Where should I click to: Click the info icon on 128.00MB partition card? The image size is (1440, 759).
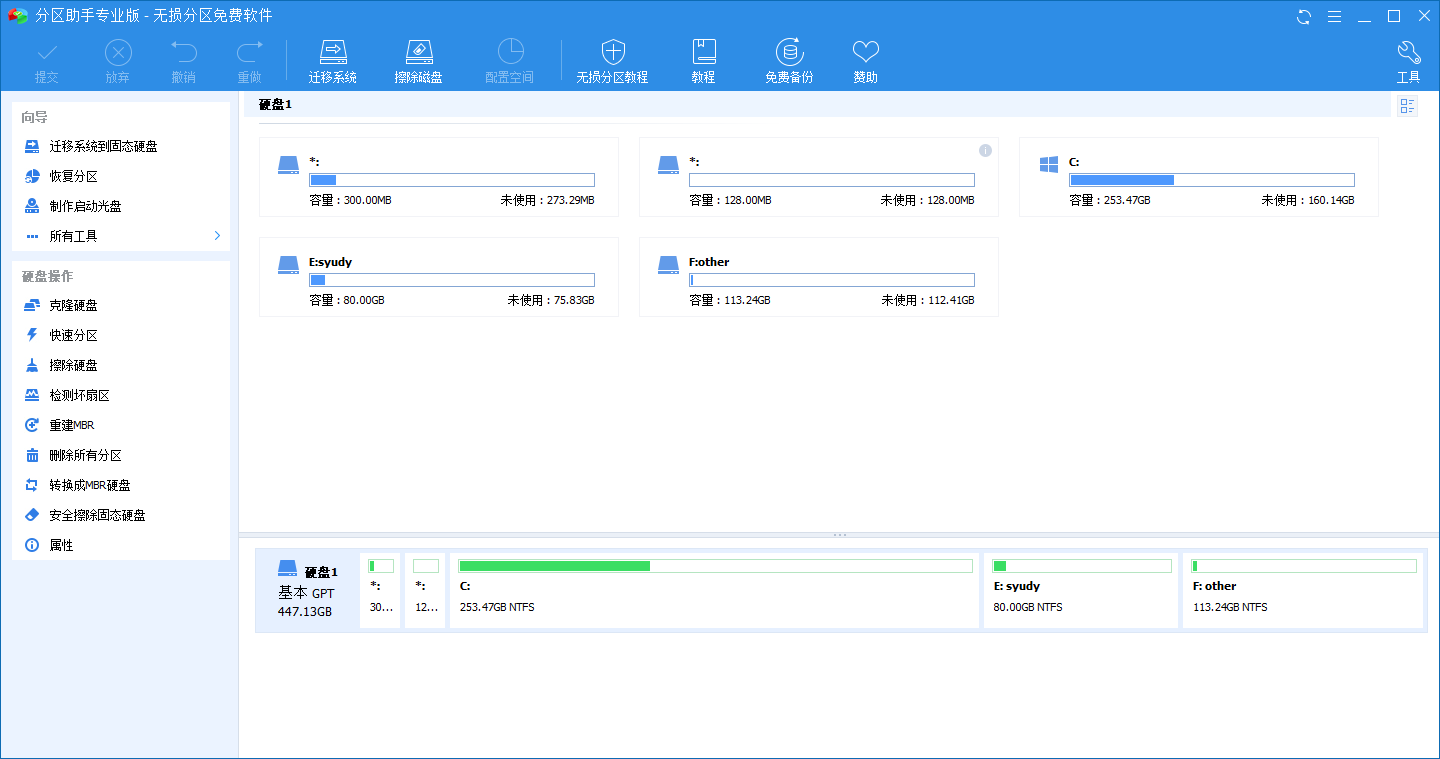(985, 150)
